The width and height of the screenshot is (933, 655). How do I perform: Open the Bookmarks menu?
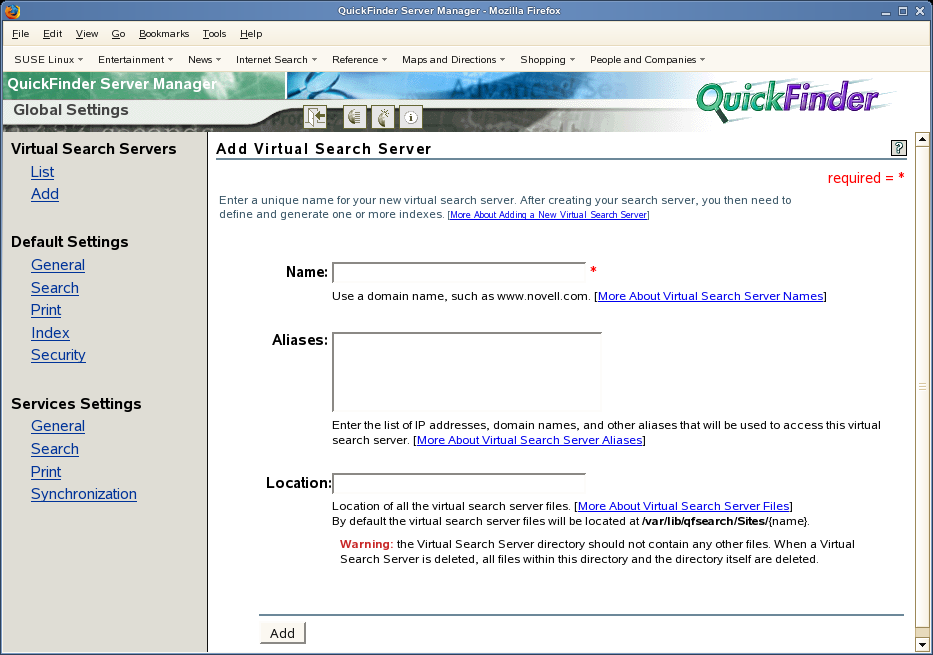click(x=164, y=34)
